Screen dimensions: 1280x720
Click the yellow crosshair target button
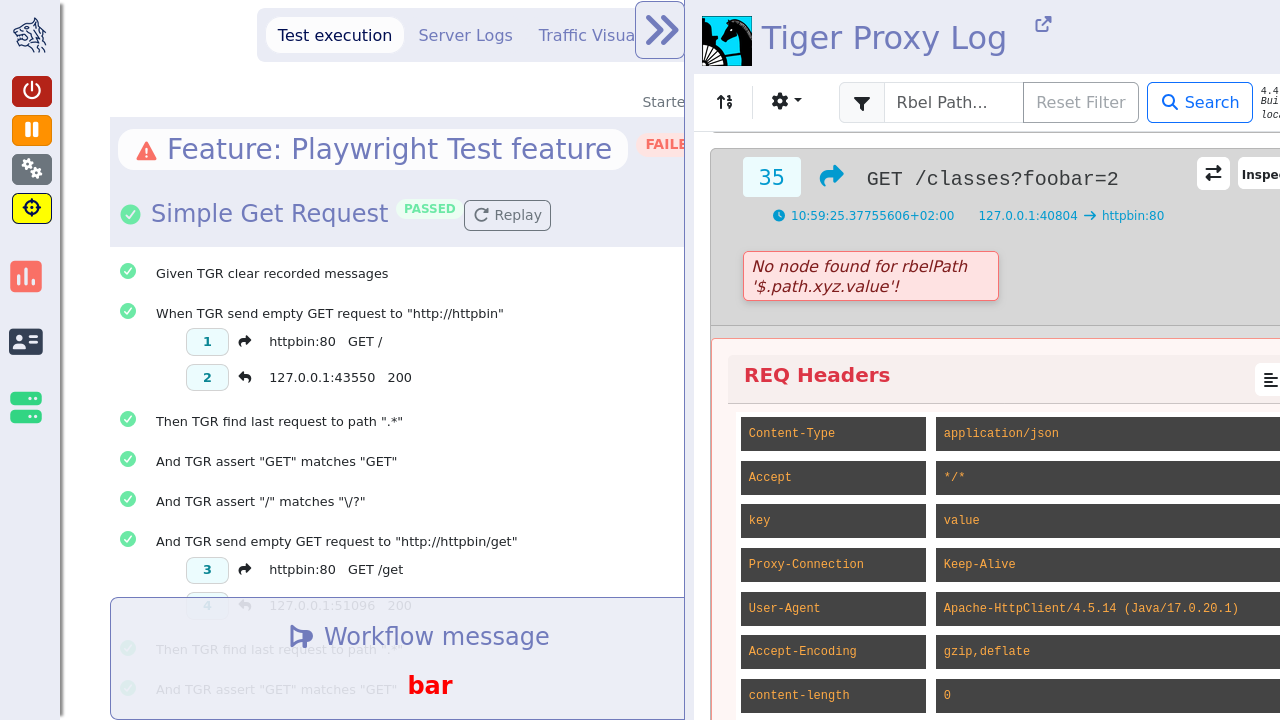32,208
